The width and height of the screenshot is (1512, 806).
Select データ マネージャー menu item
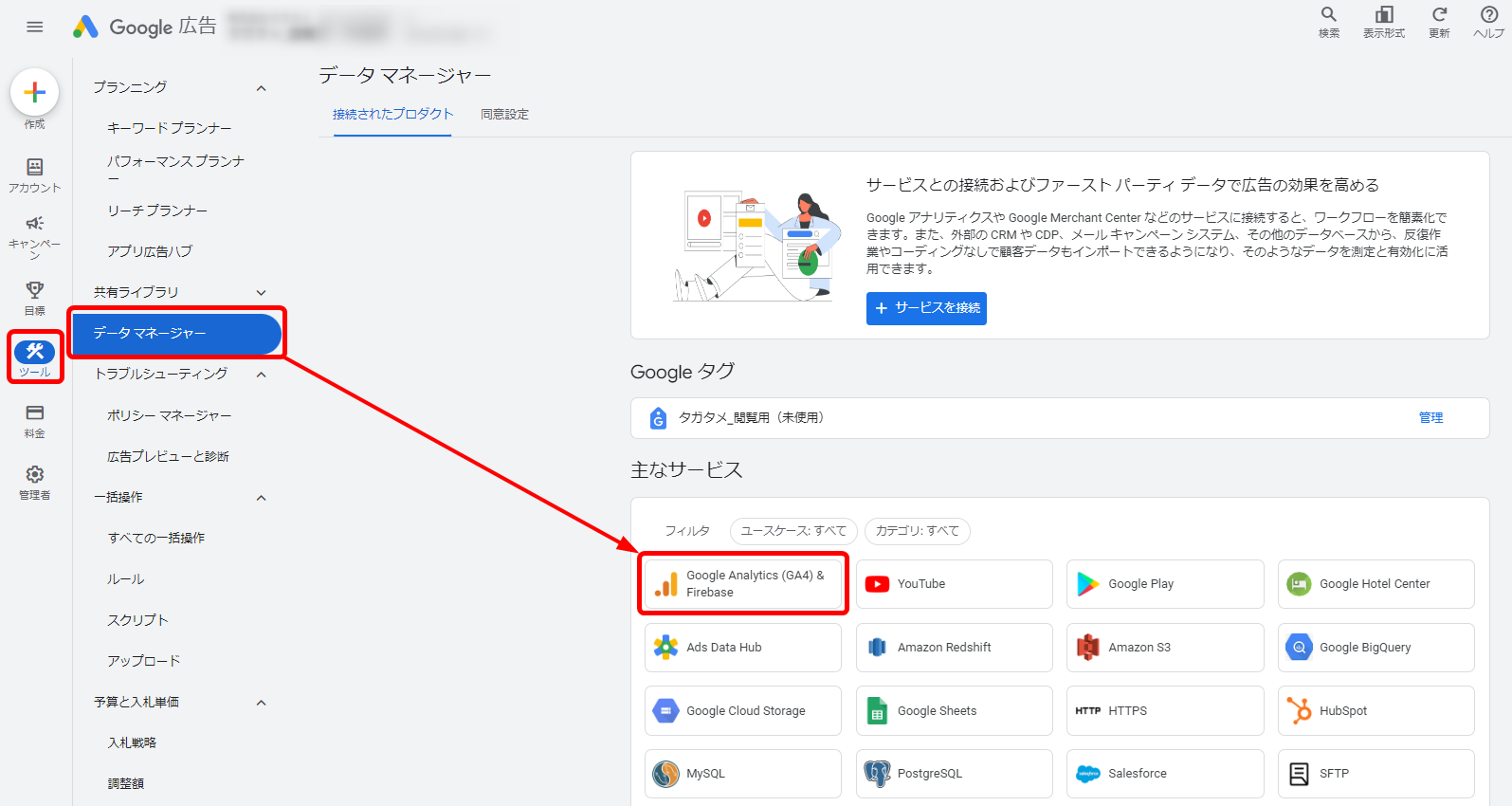pos(177,334)
